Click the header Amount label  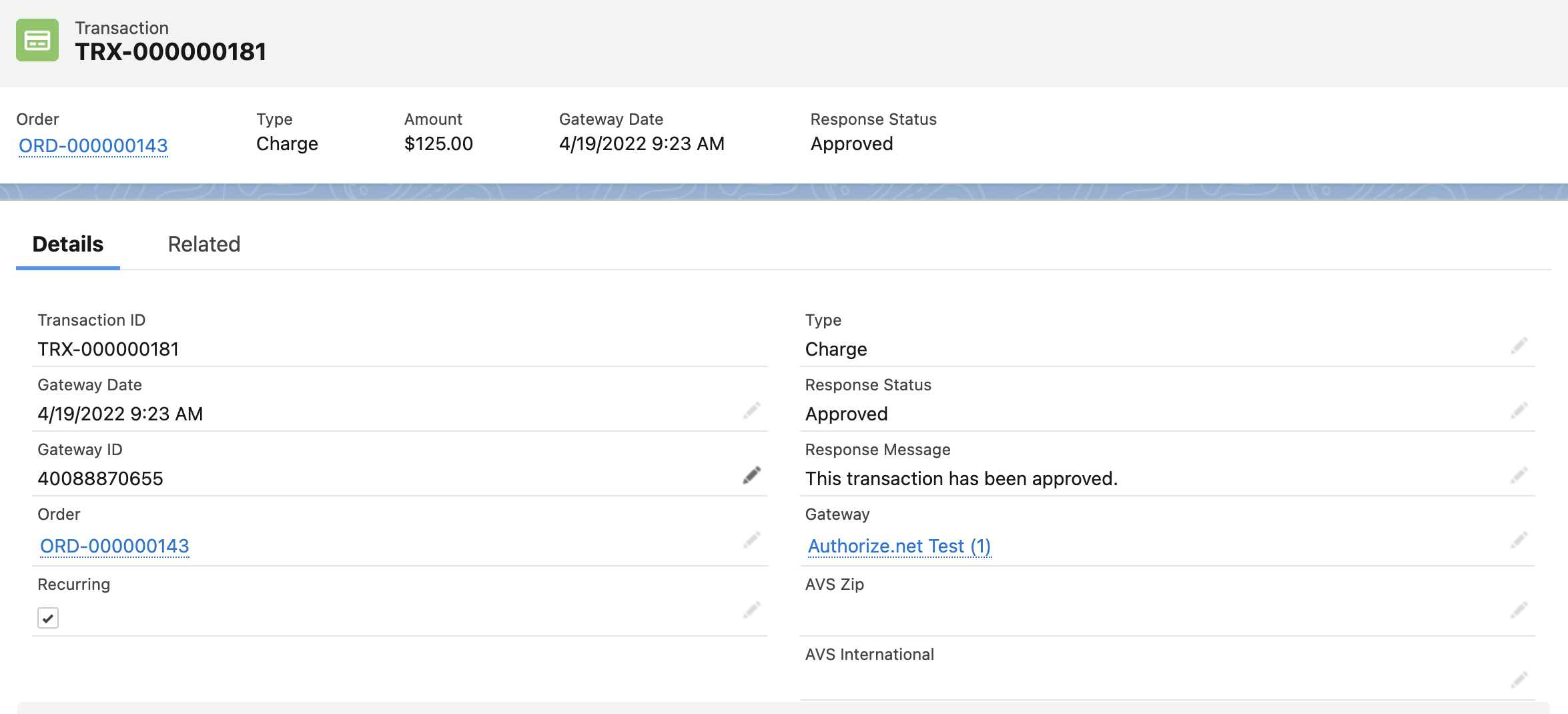[433, 119]
